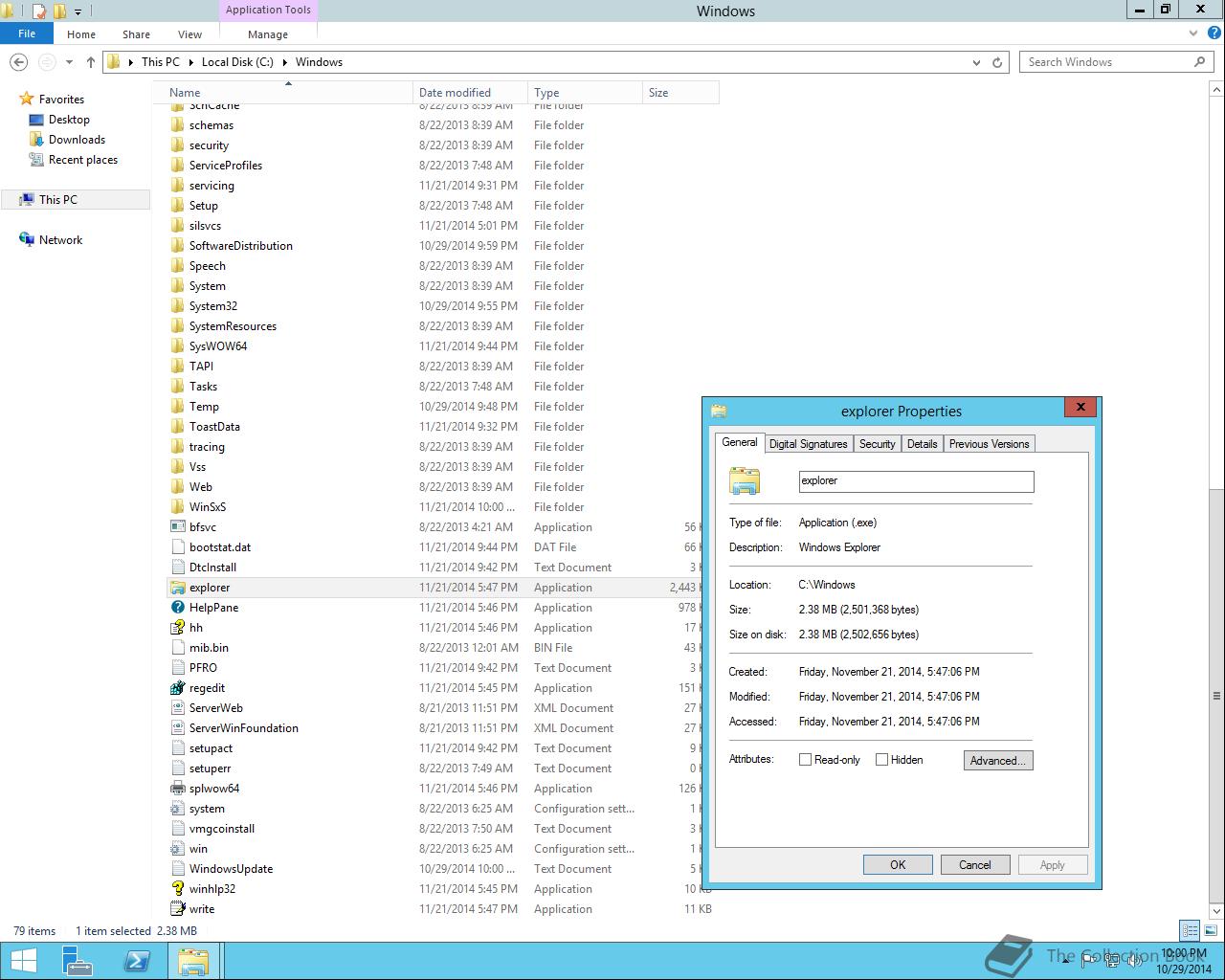This screenshot has height=980, width=1225.
Task: Click the file list vertical scrollbar thumb
Action: tap(1216, 697)
